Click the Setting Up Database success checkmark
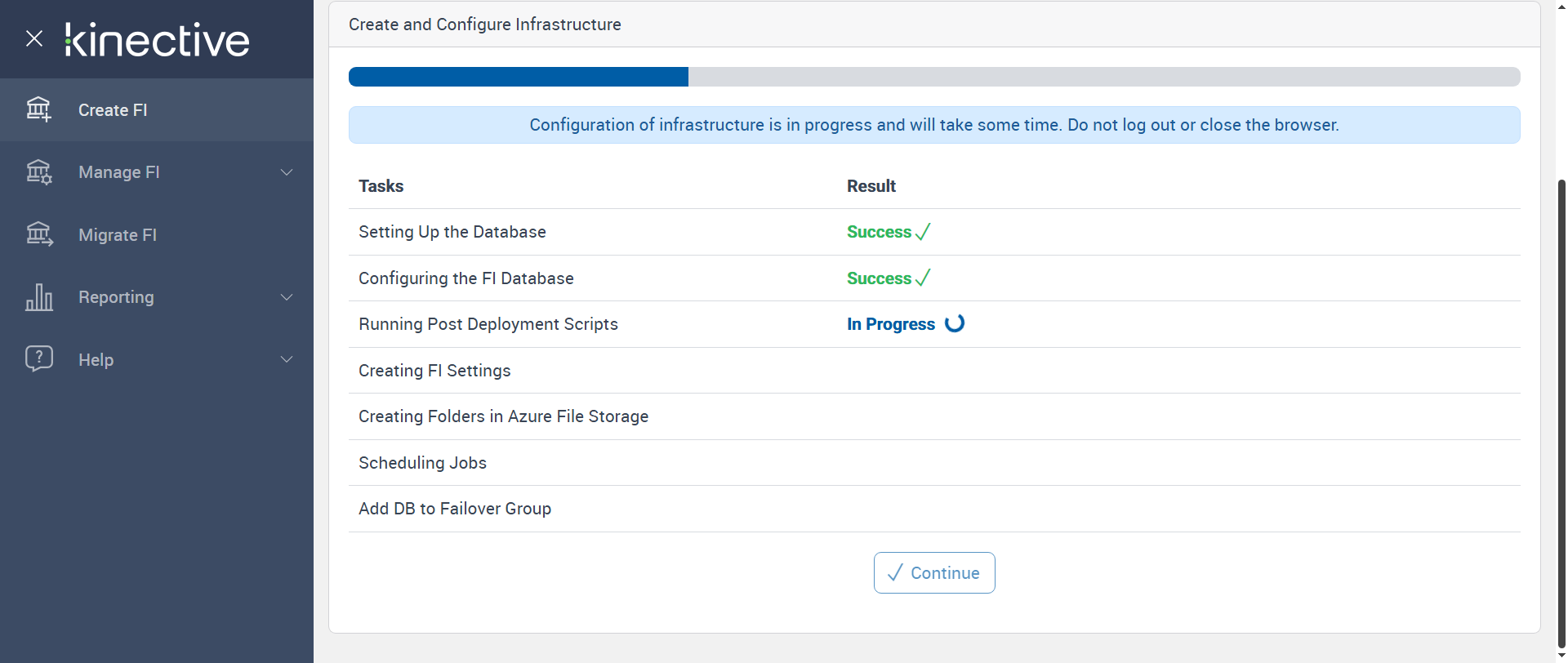 [923, 232]
